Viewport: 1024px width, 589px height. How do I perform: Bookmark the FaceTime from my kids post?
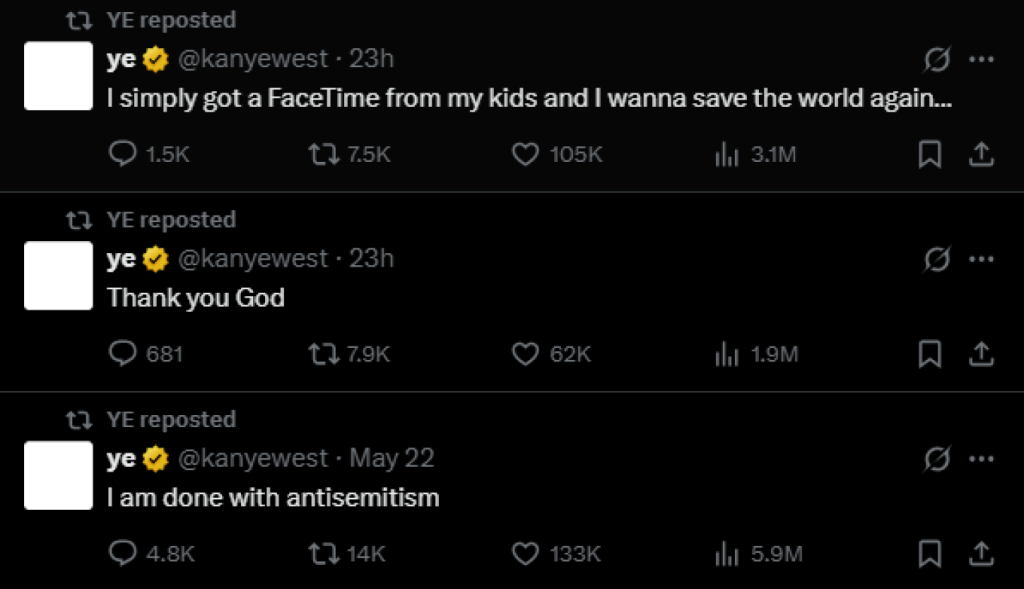[x=930, y=154]
